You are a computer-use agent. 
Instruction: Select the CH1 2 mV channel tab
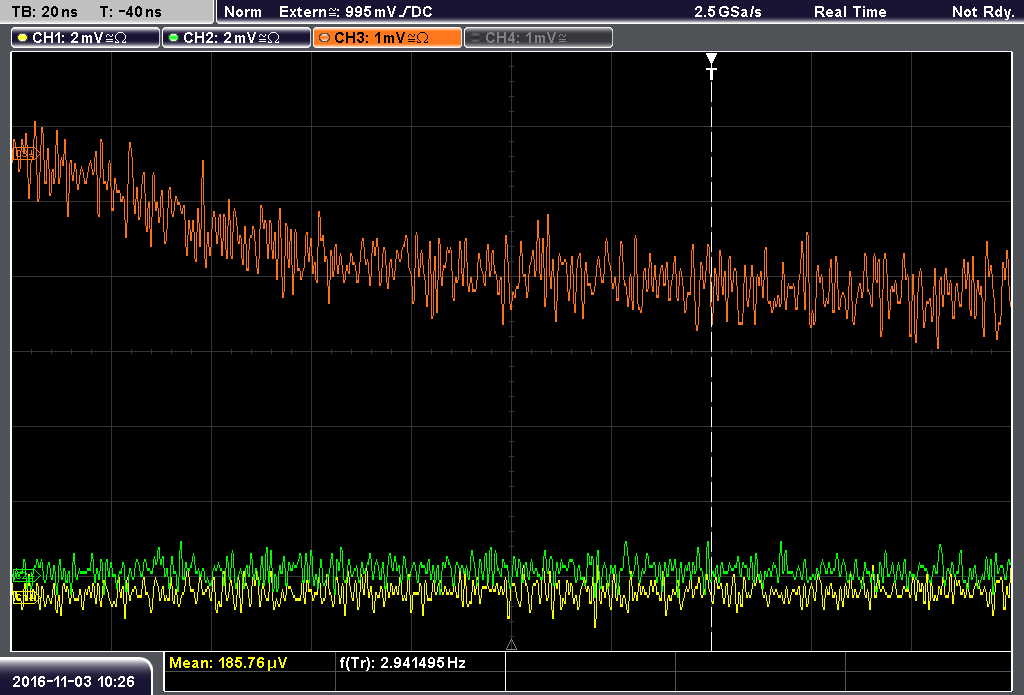coord(86,38)
